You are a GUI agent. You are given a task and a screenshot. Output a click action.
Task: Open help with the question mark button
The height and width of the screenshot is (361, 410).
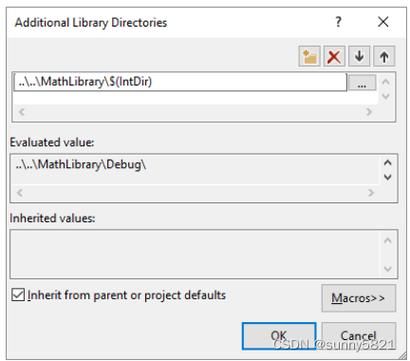338,22
